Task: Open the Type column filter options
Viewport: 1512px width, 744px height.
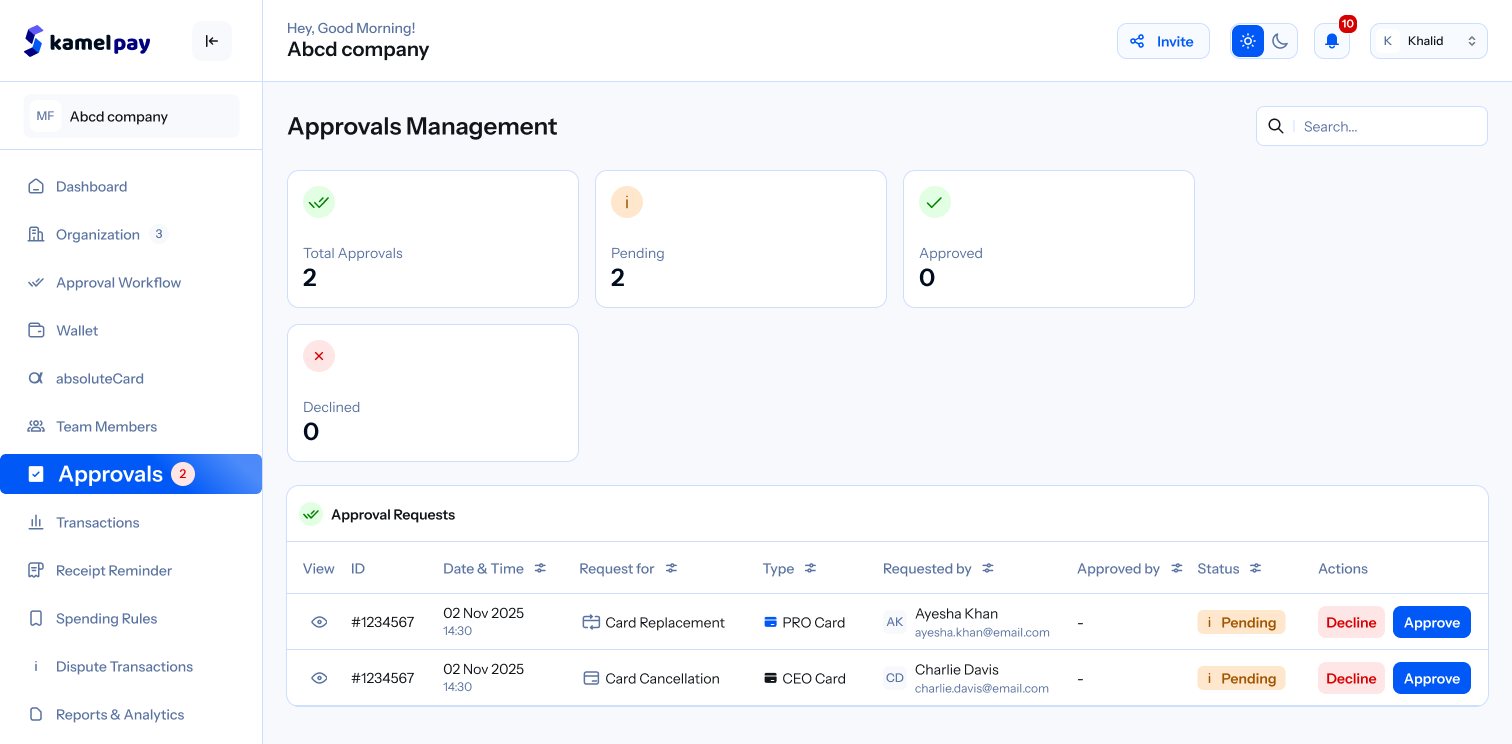Action: 811,568
